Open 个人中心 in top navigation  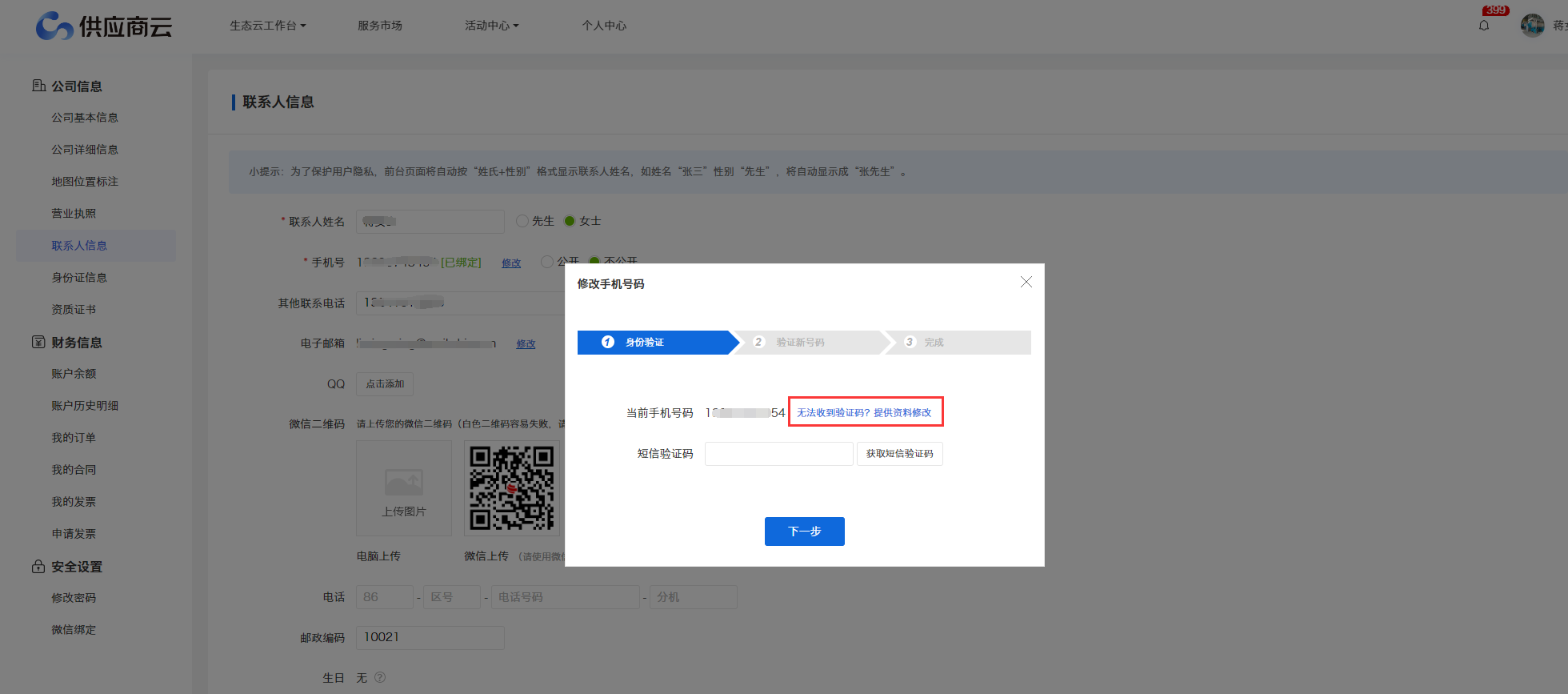(604, 26)
